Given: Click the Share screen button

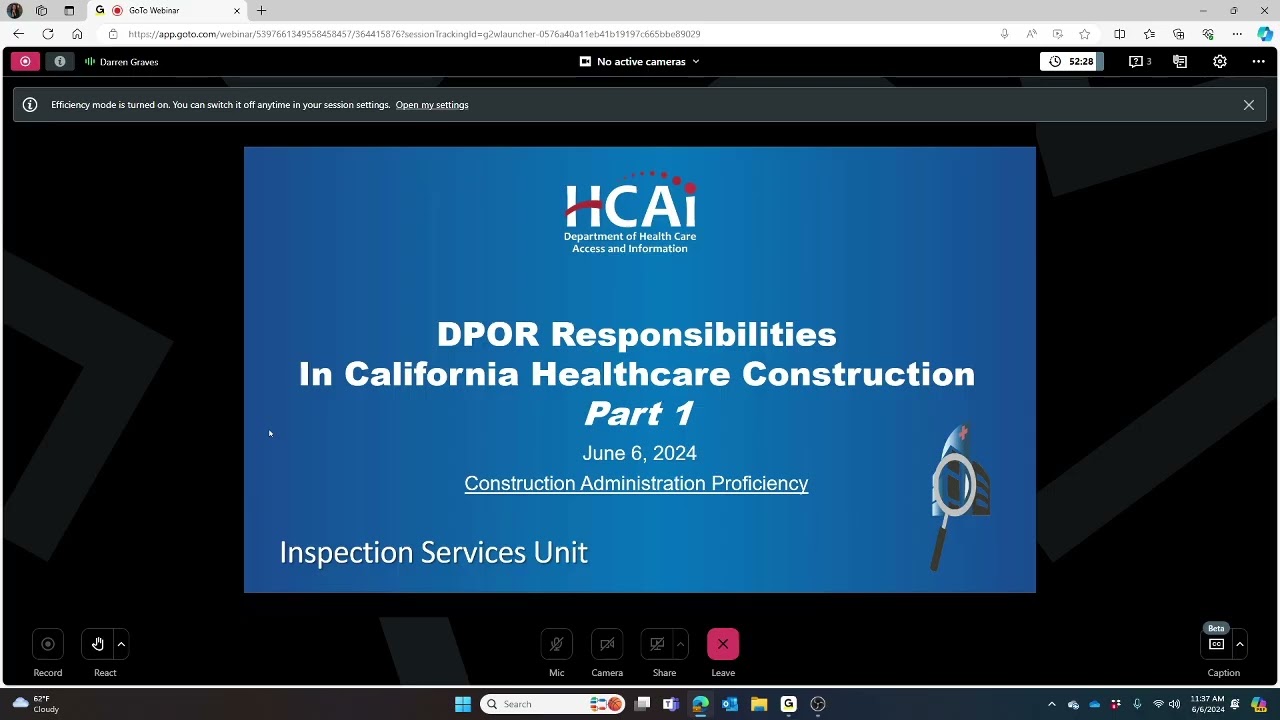Looking at the screenshot, I should click(x=657, y=644).
